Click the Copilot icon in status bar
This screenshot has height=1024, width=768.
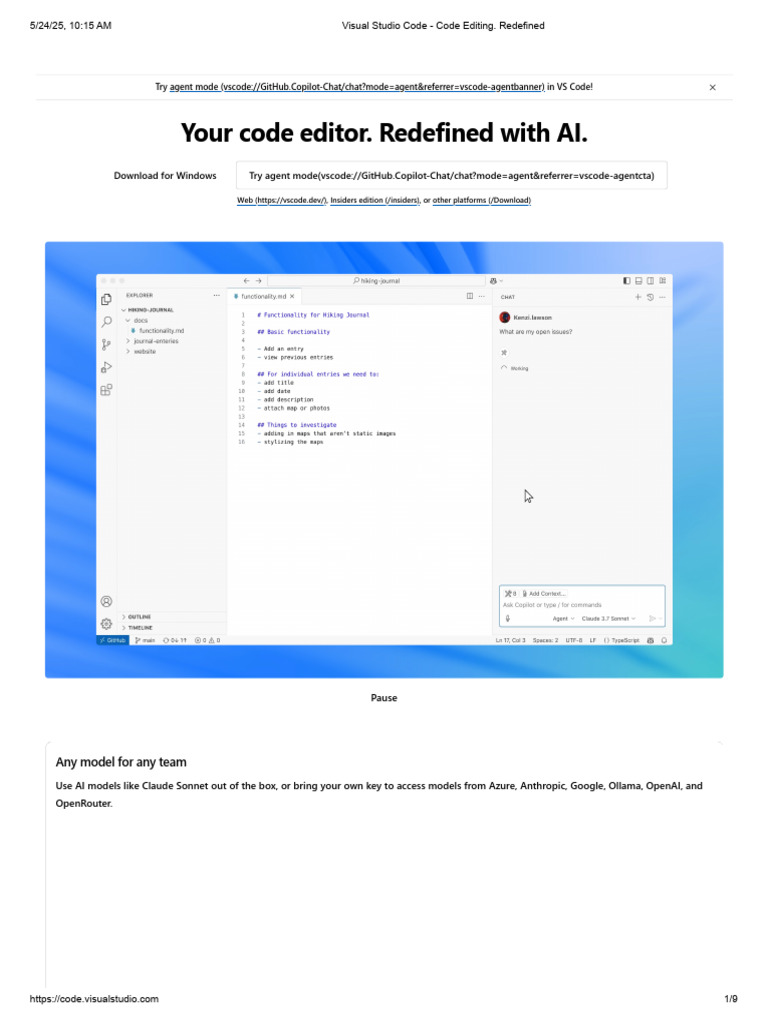pos(650,641)
